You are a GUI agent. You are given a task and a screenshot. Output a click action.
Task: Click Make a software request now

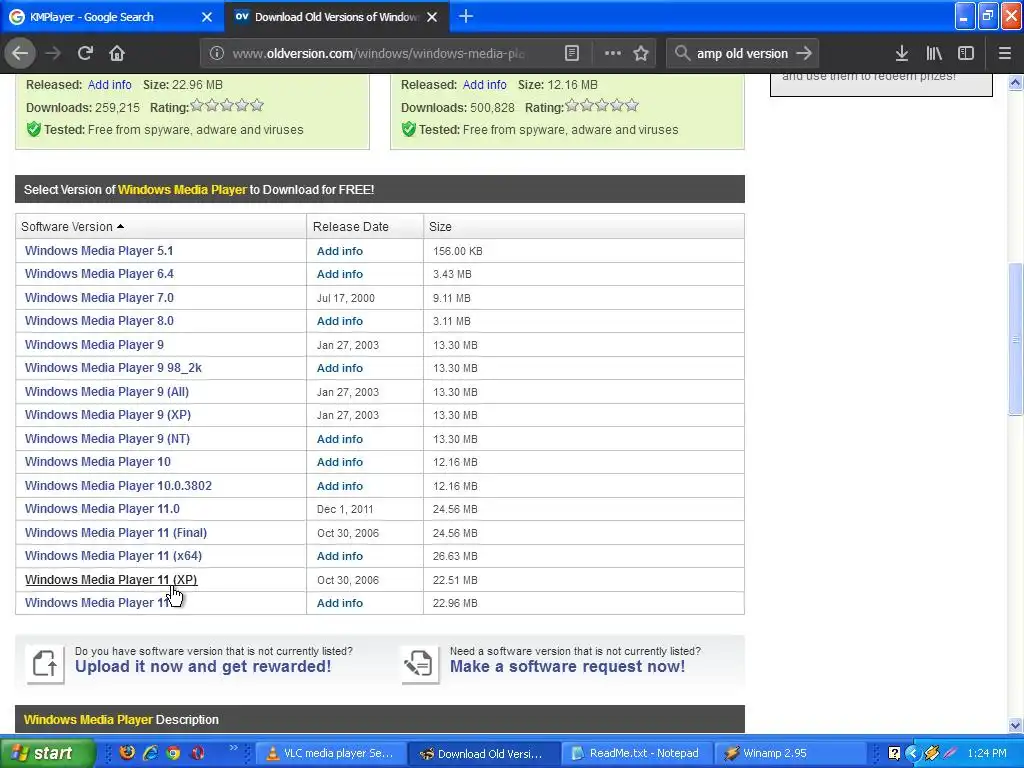[x=568, y=667]
